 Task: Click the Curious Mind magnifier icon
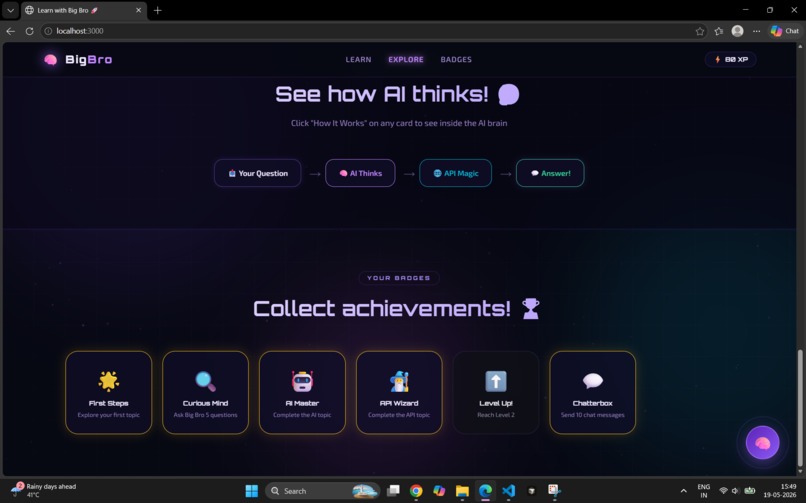206,381
